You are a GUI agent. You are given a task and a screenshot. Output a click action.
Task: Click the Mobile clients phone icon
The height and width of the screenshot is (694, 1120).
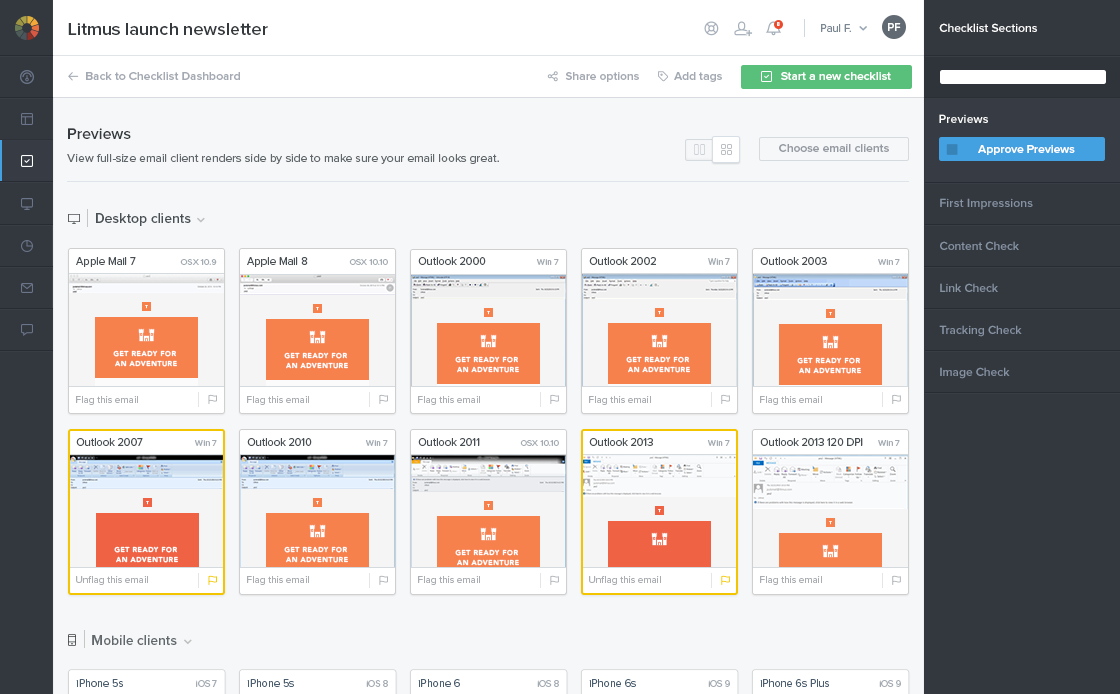point(72,640)
